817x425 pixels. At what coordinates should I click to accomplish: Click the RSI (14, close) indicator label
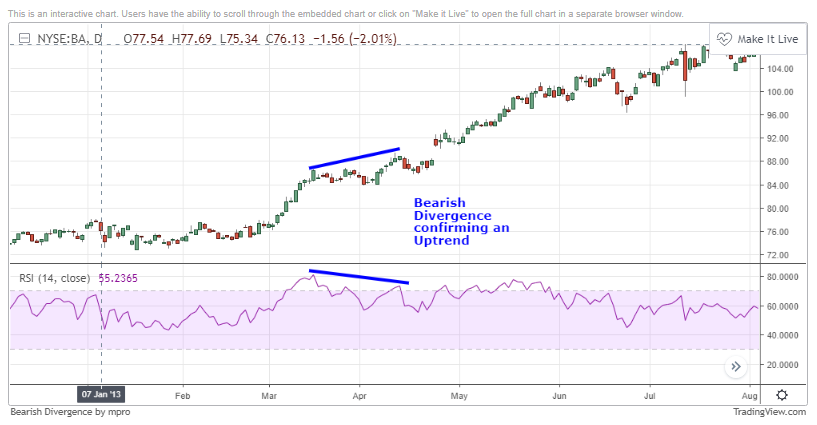click(54, 278)
